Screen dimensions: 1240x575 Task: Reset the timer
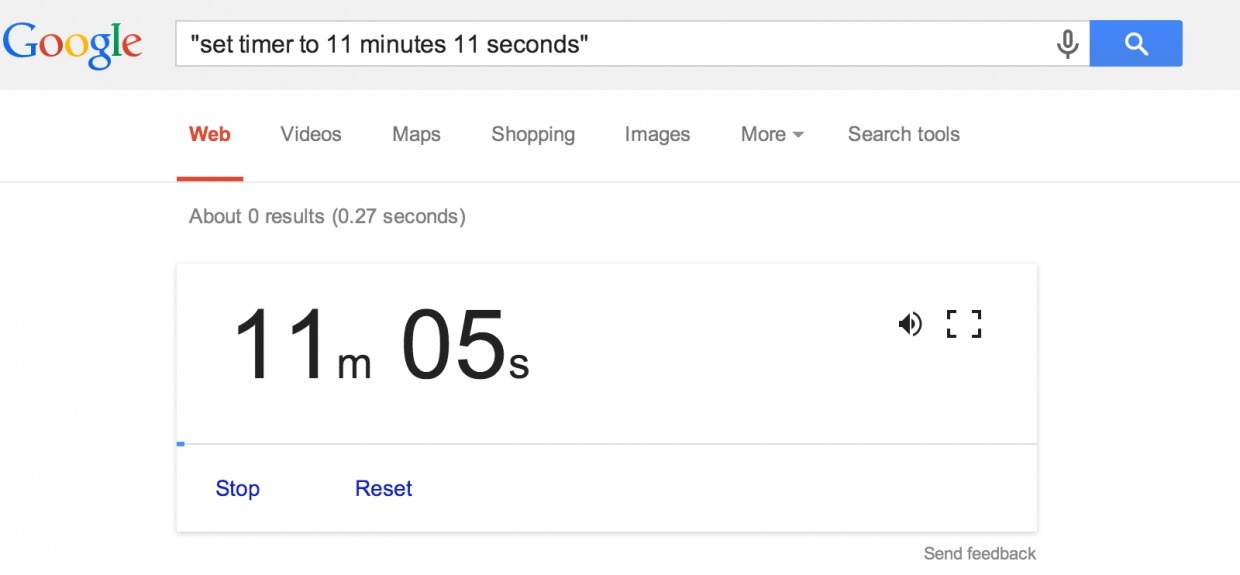(384, 488)
